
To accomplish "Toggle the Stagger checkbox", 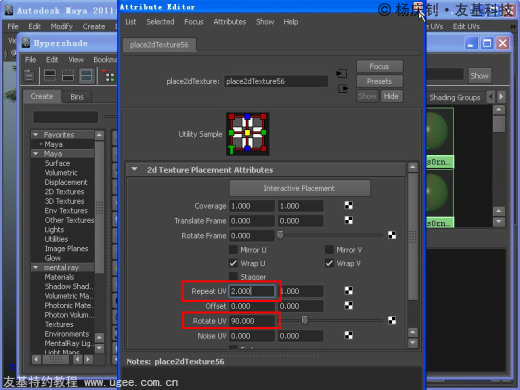I will click(x=233, y=276).
